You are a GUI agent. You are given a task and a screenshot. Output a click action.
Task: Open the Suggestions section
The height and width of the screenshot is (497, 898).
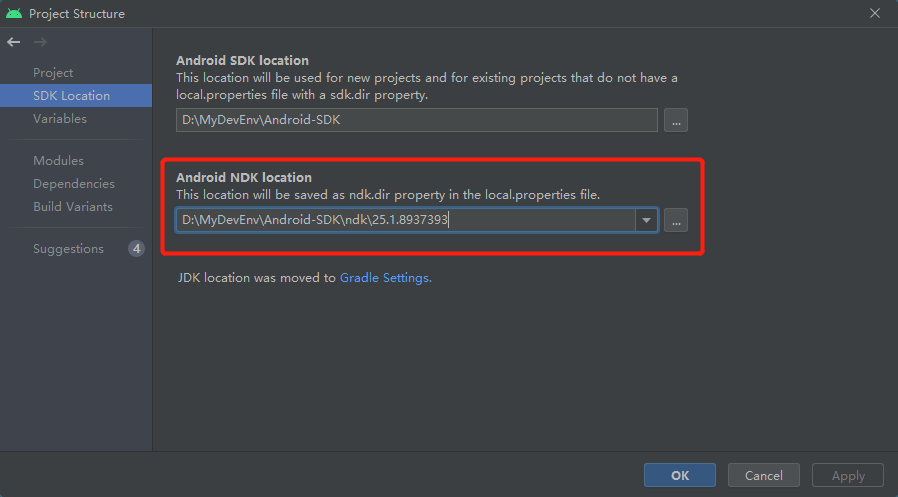pyautogui.click(x=68, y=249)
